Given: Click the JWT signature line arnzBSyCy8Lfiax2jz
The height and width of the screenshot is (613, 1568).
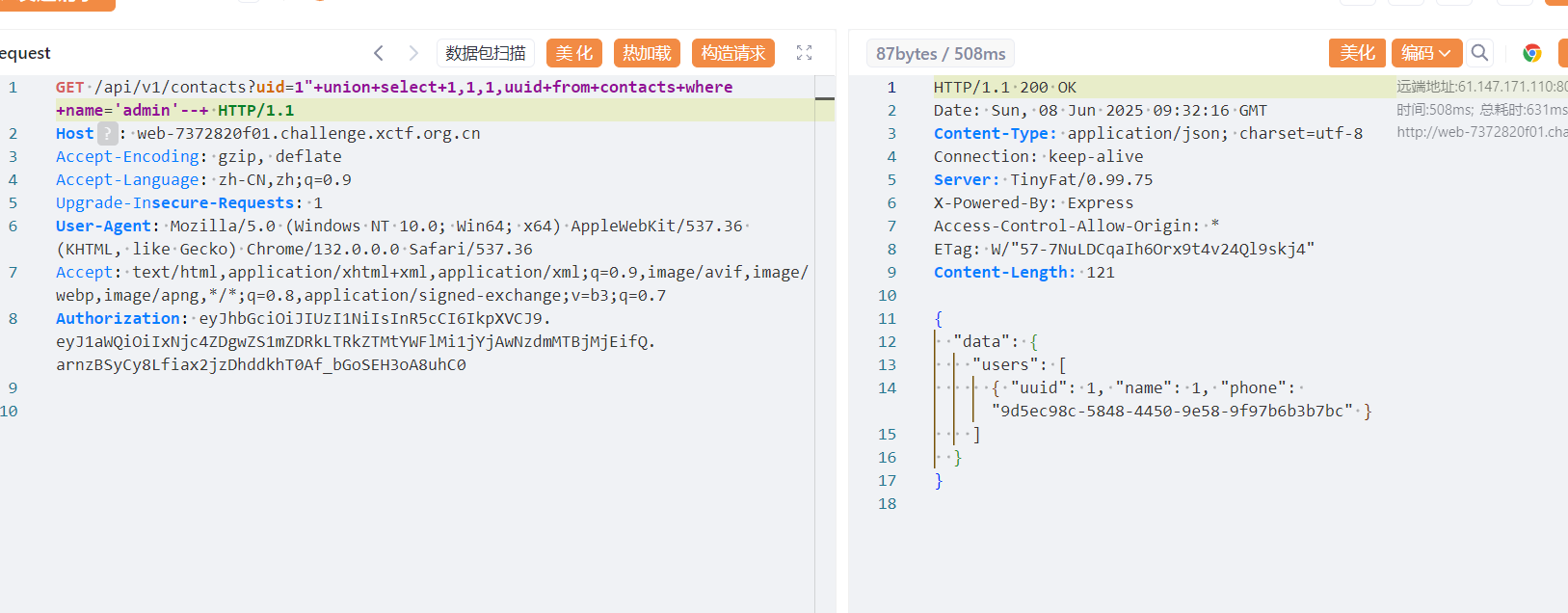Looking at the screenshot, I should tap(261, 364).
